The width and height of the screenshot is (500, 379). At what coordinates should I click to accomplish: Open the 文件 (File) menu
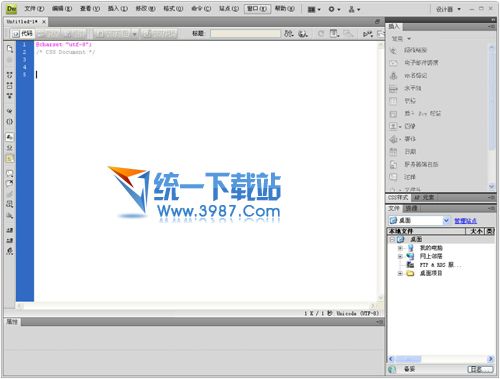[x=34, y=9]
